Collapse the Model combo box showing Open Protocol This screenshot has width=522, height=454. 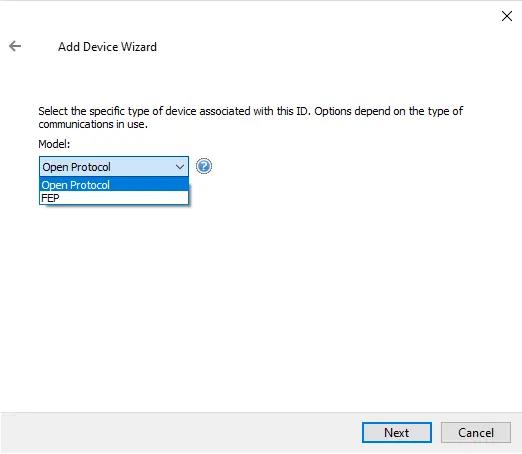pos(114,166)
